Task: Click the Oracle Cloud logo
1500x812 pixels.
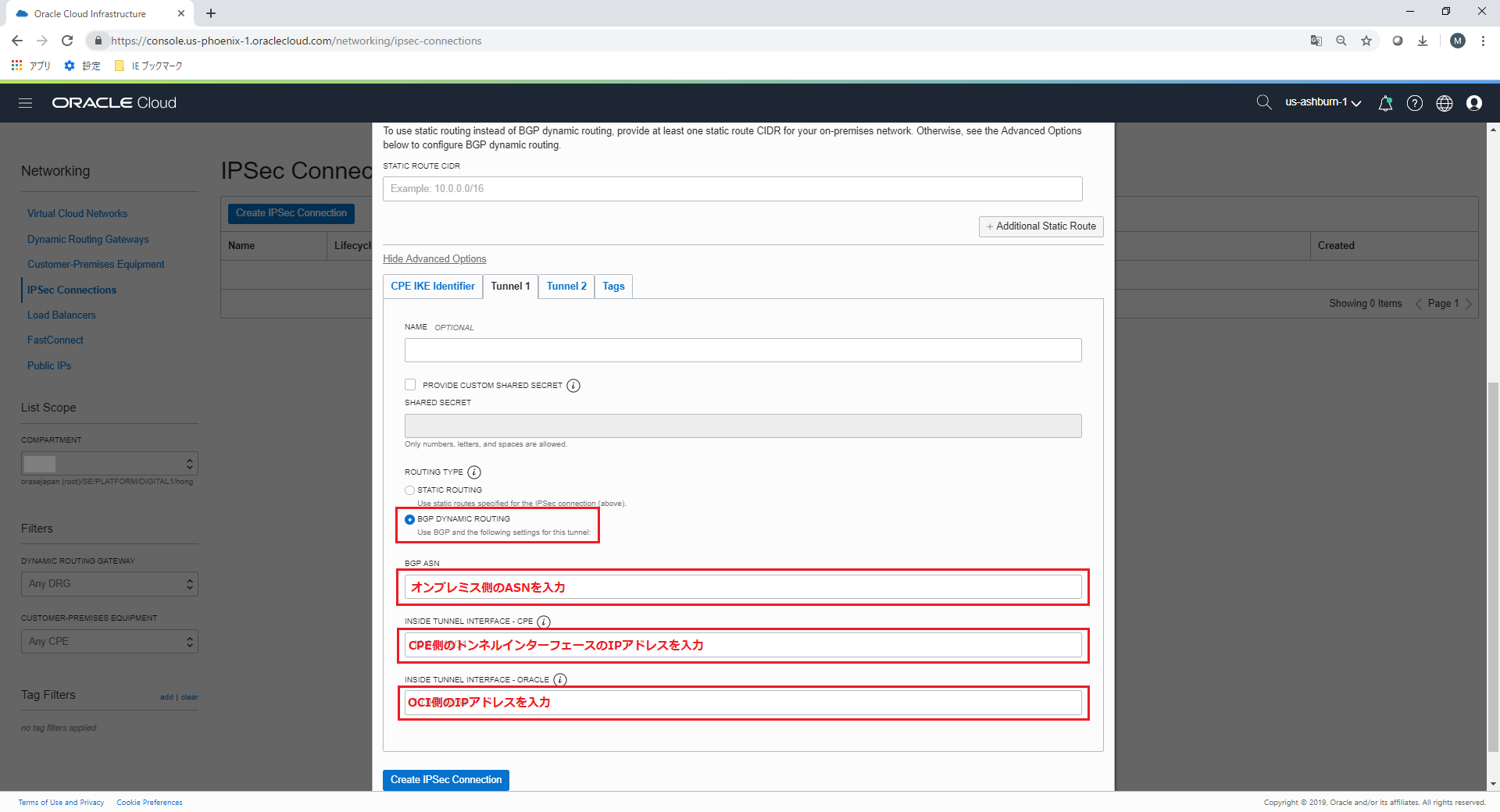Action: coord(114,103)
